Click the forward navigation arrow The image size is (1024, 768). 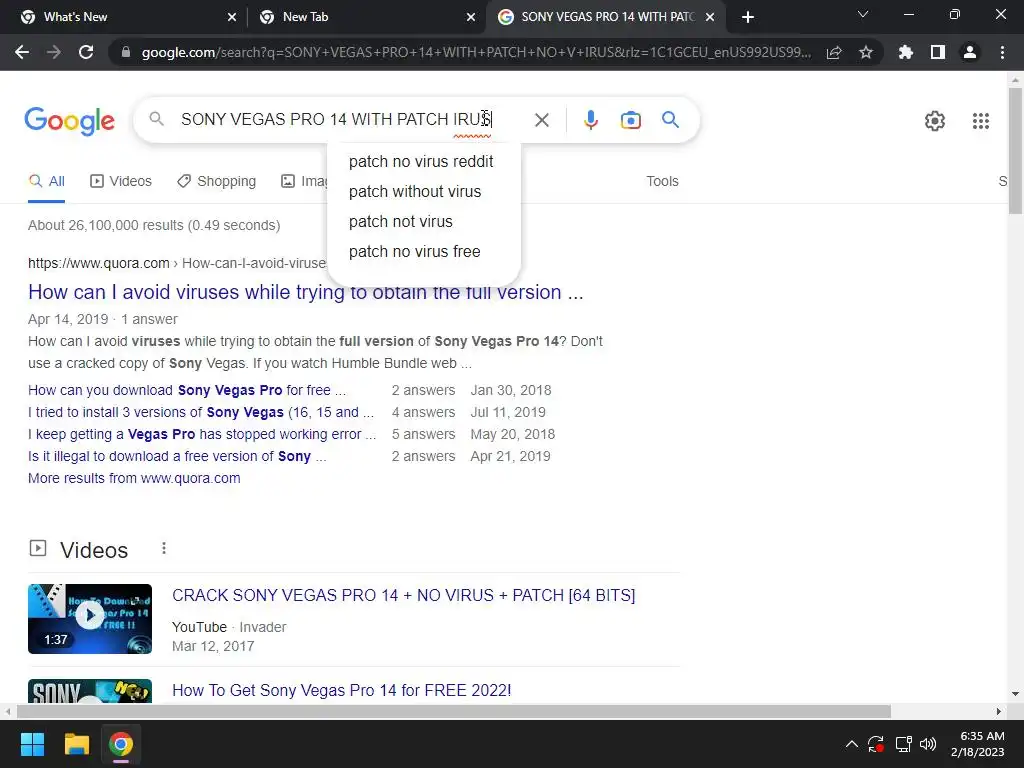click(x=54, y=52)
